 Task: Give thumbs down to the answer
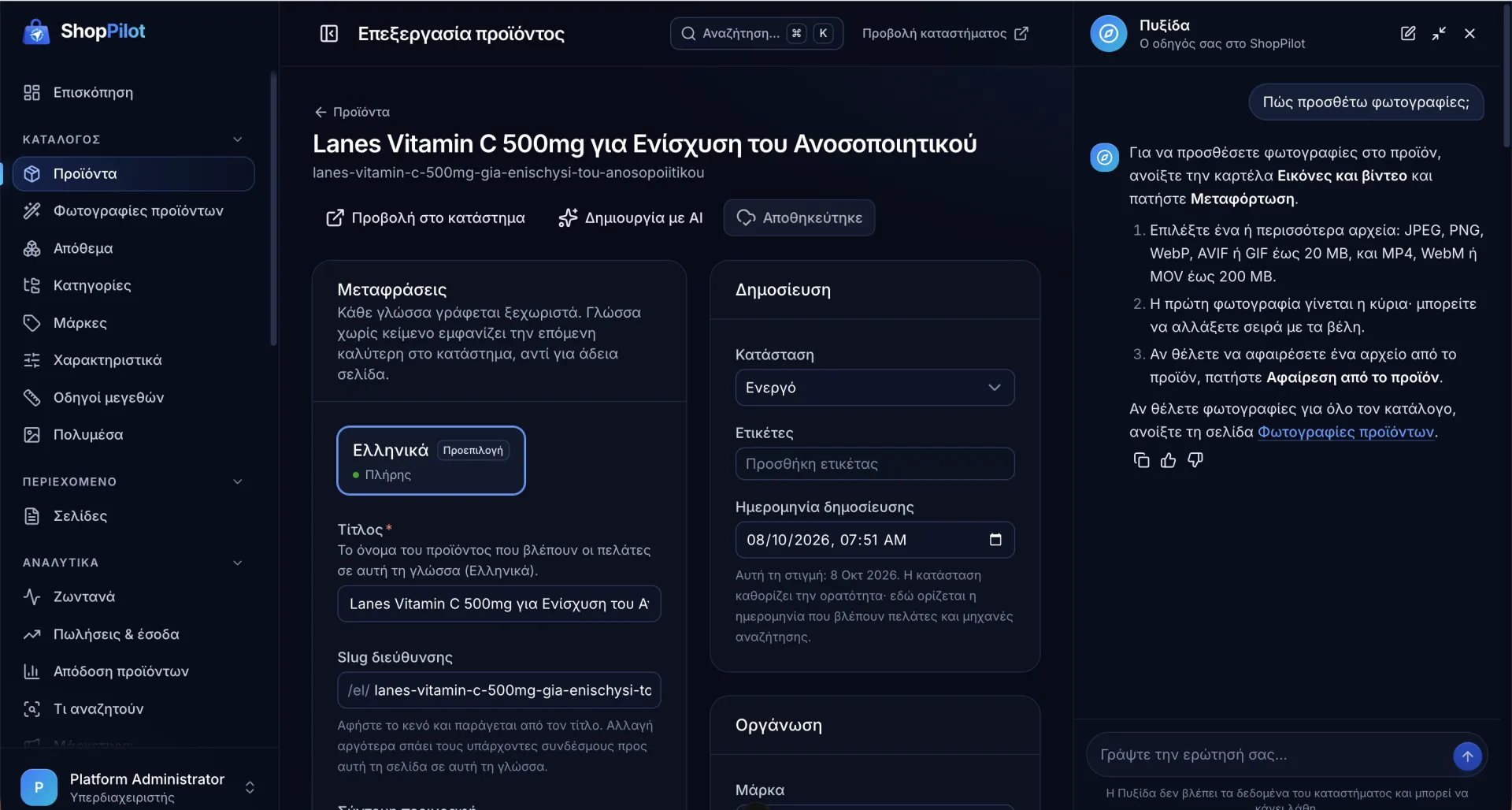click(x=1195, y=460)
